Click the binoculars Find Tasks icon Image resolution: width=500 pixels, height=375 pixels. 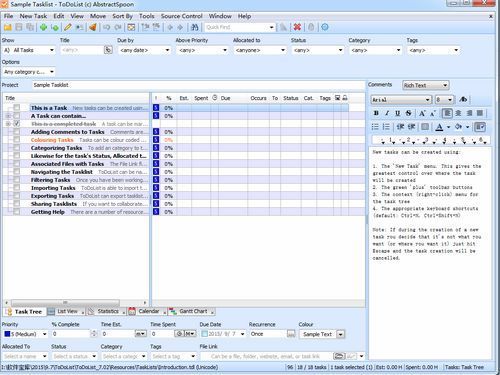coord(195,27)
